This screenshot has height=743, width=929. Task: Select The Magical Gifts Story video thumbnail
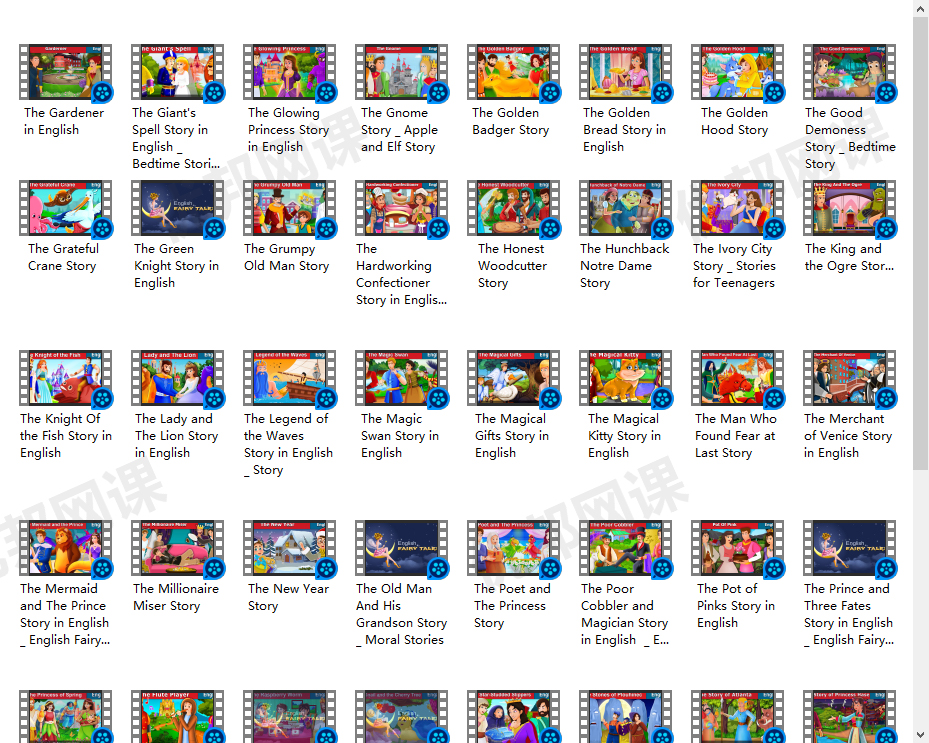coord(513,378)
